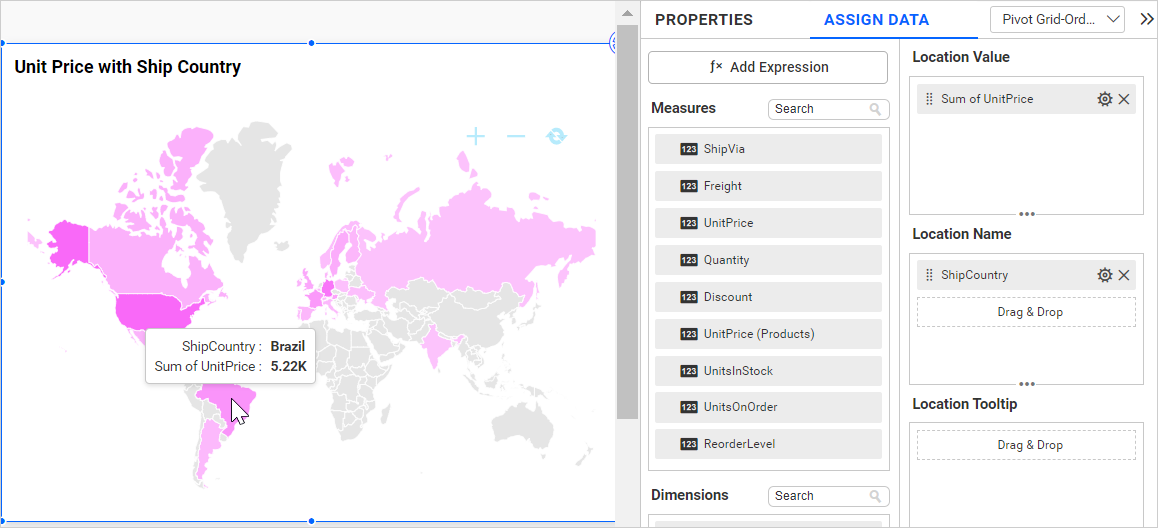Open the Pivot Grid data source dropdown
This screenshot has height=528, width=1158.
tap(1057, 19)
